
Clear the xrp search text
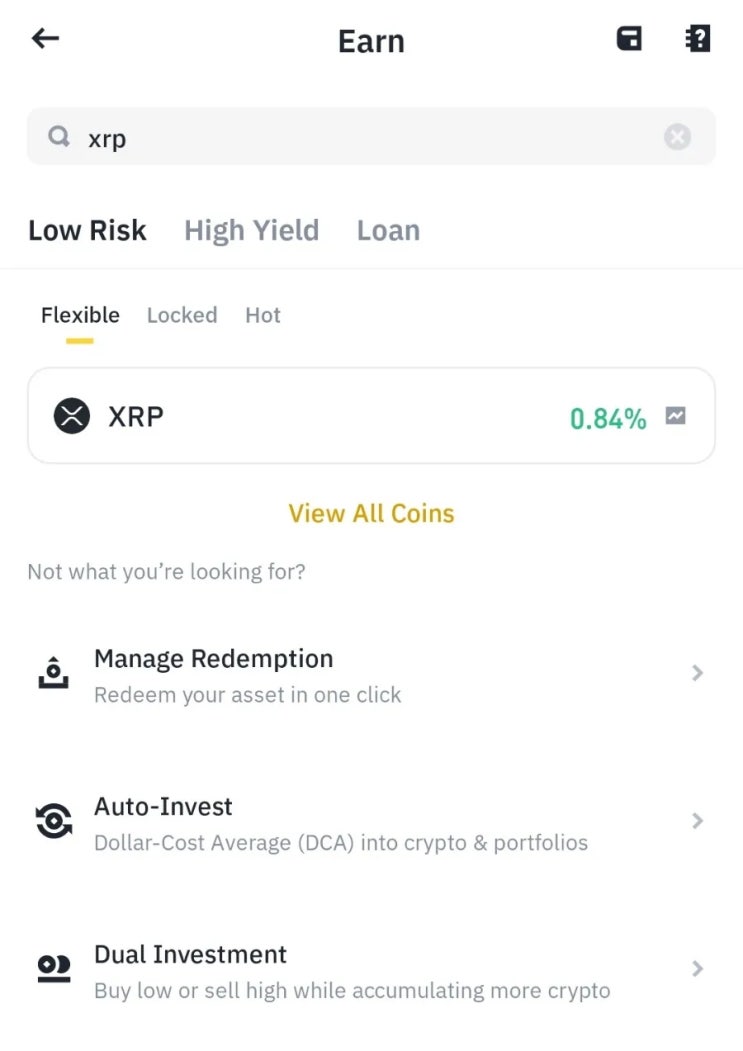pyautogui.click(x=677, y=137)
